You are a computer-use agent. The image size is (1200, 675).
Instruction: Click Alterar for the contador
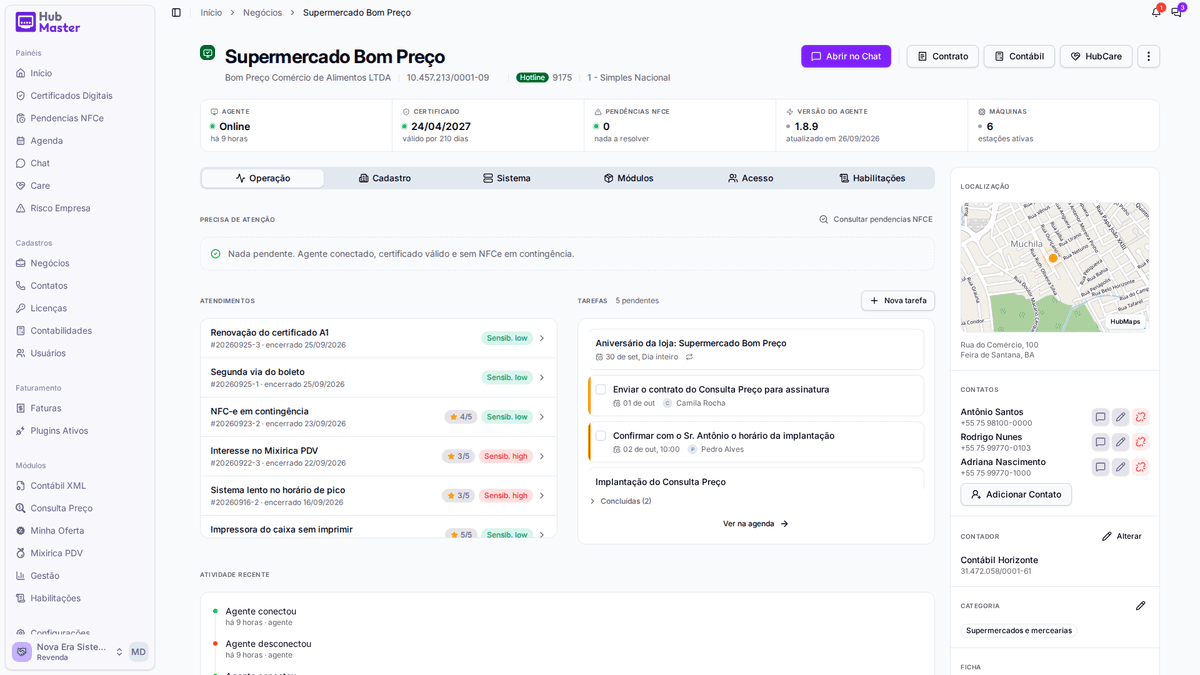(1122, 536)
